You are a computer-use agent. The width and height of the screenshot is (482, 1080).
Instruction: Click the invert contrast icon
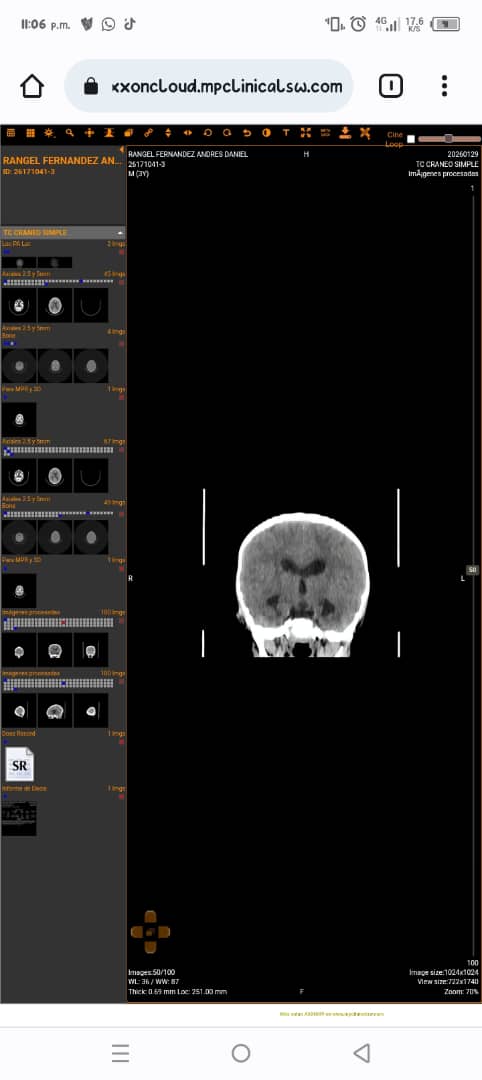tap(266, 133)
